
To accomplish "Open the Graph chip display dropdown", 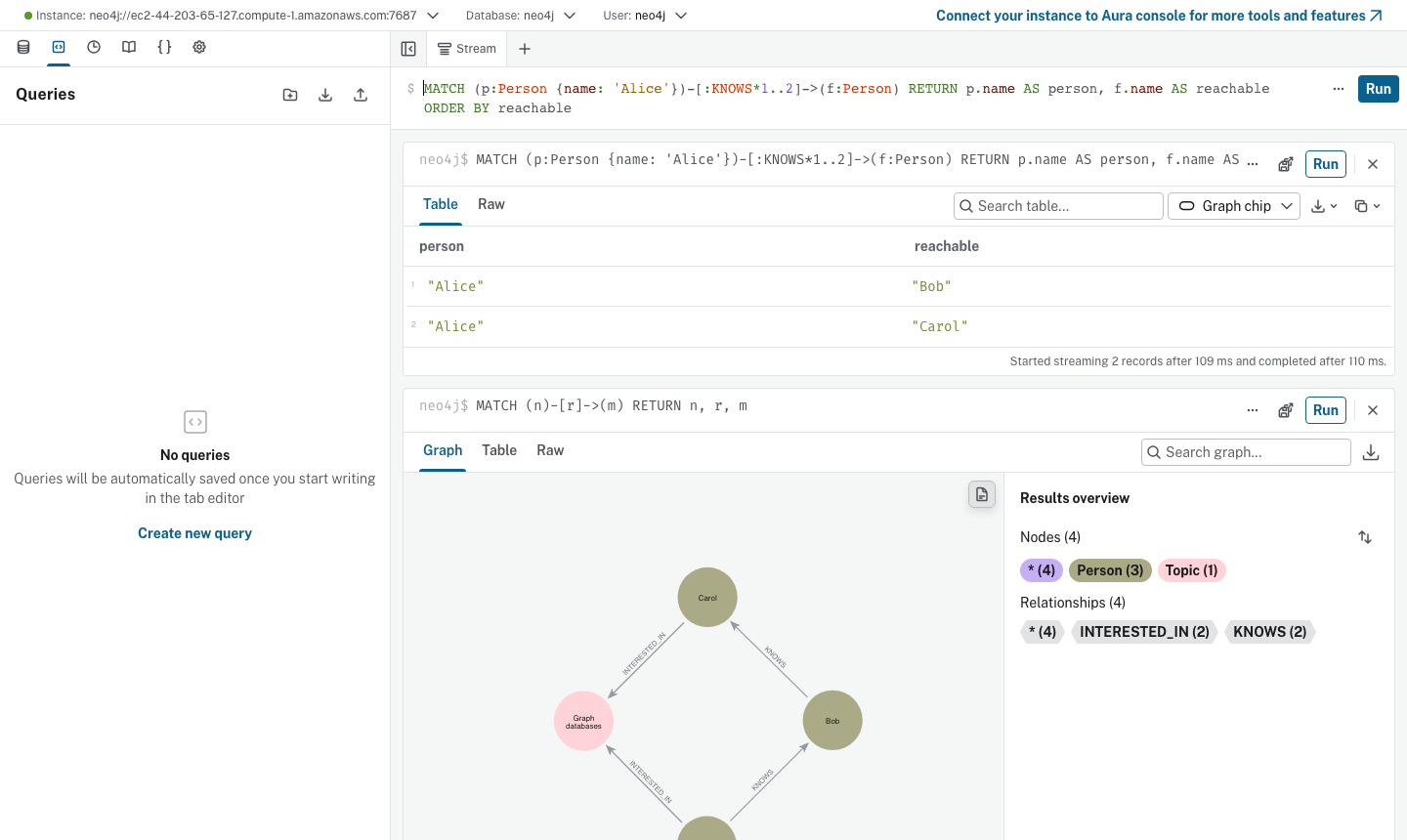I will pyautogui.click(x=1234, y=206).
